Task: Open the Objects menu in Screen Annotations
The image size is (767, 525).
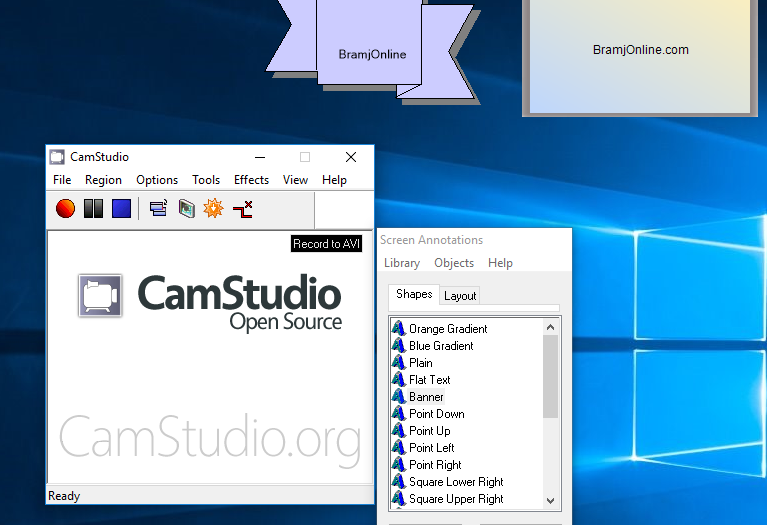Action: (454, 263)
